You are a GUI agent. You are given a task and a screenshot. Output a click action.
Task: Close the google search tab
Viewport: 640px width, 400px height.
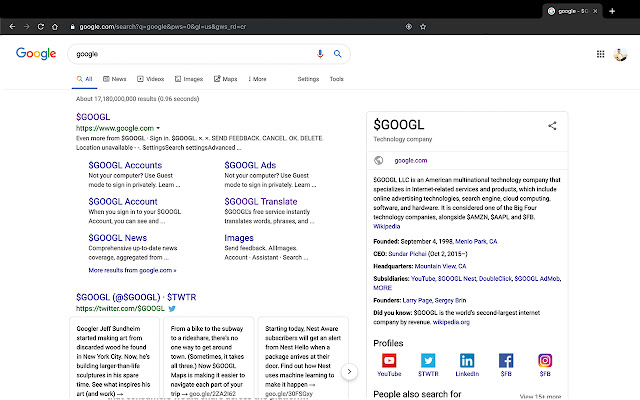tap(595, 11)
